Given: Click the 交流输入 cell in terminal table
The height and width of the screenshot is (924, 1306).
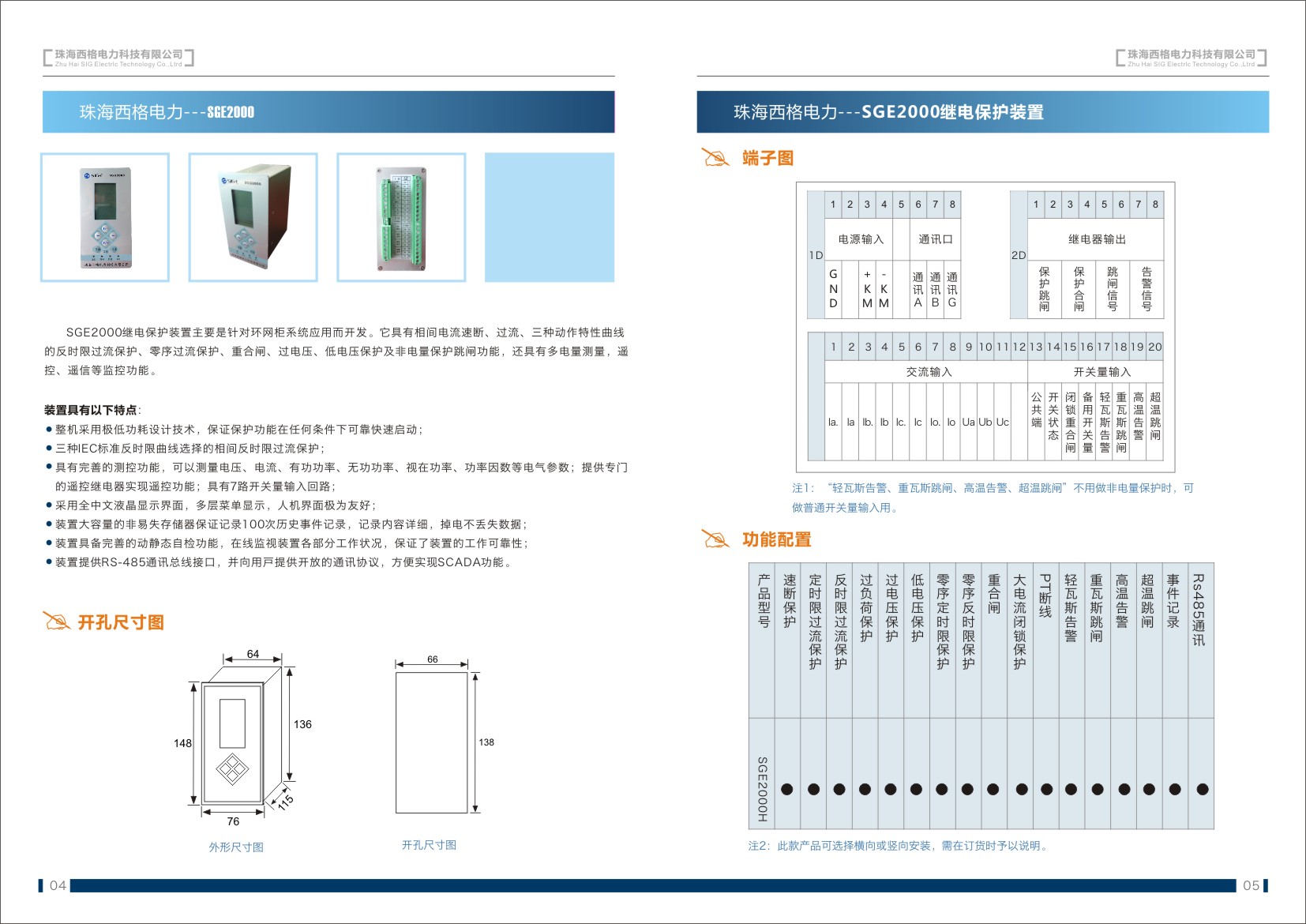Looking at the screenshot, I should point(928,372).
